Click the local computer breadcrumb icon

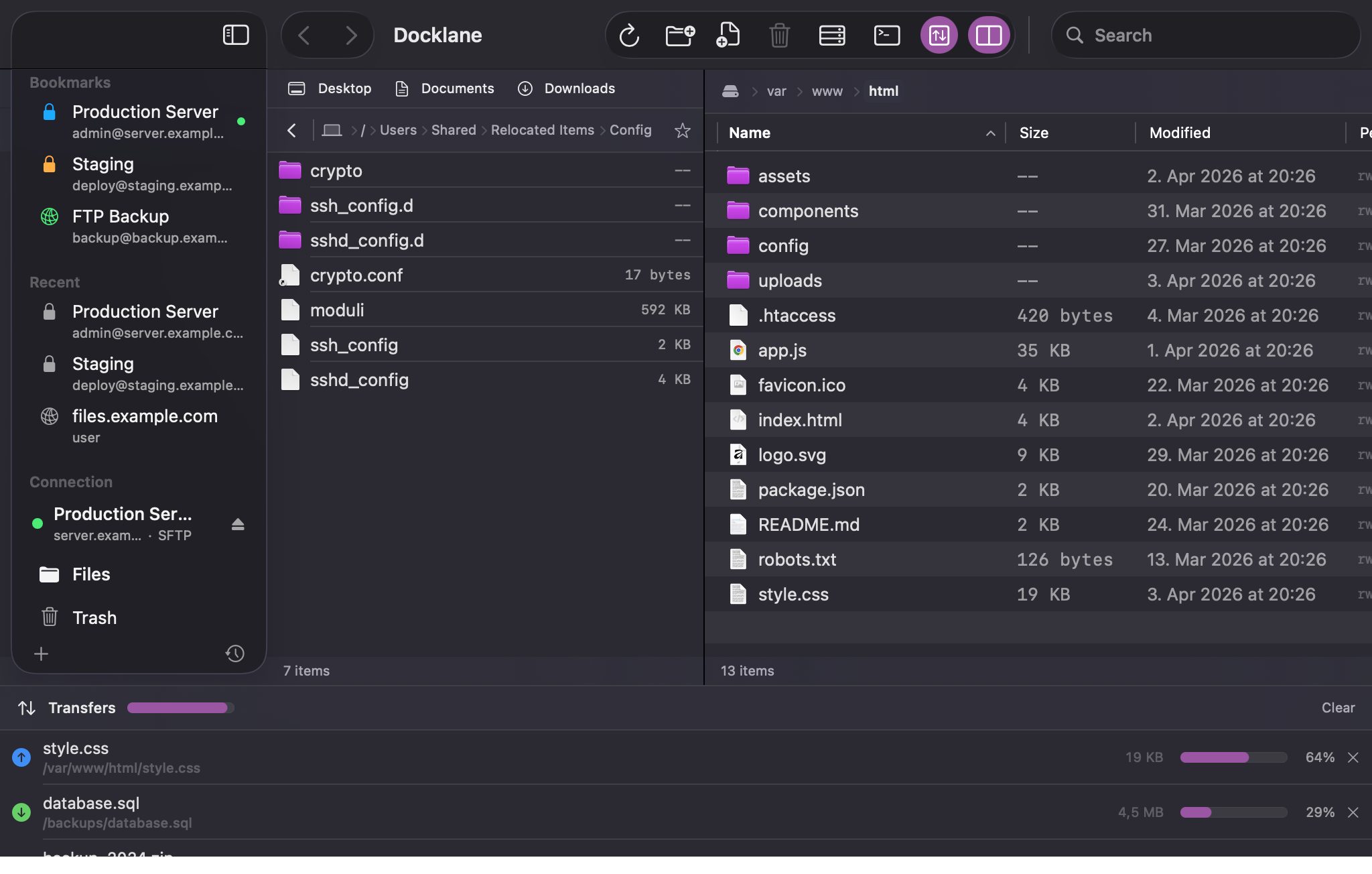(x=332, y=130)
